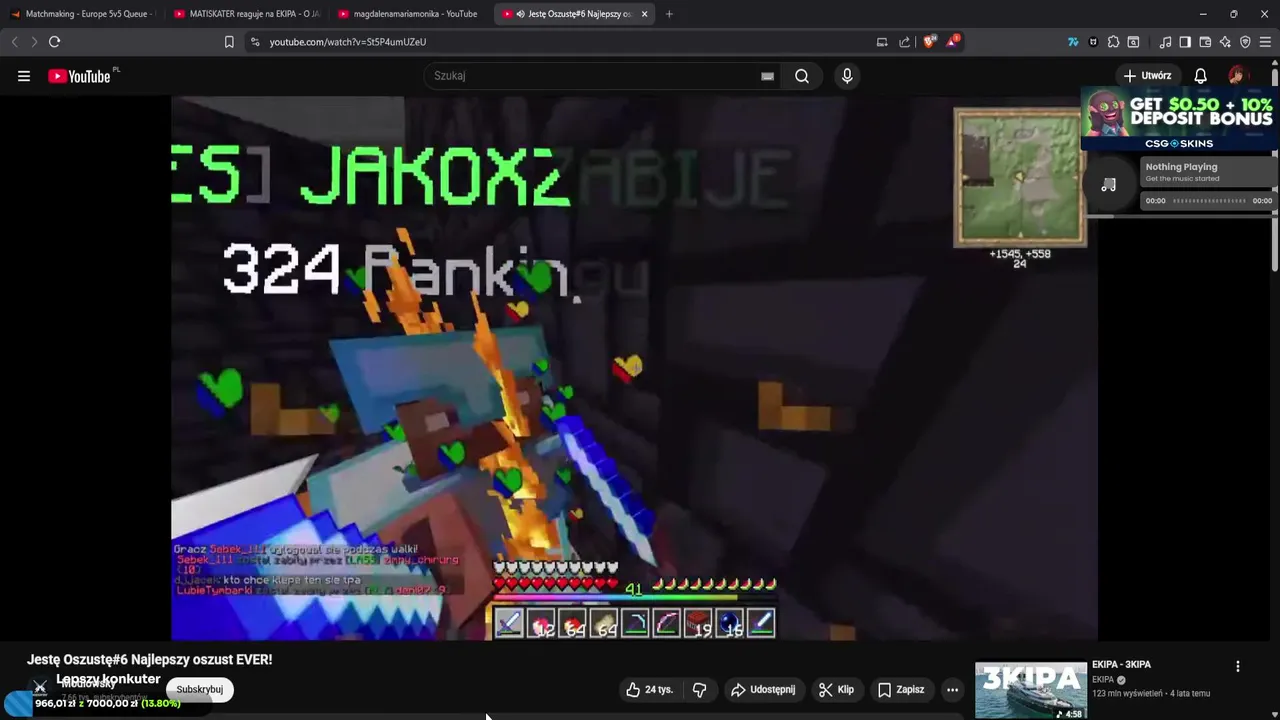The height and width of the screenshot is (720, 1280).
Task: Click the blue 7TV extension icon
Action: pos(1073,42)
